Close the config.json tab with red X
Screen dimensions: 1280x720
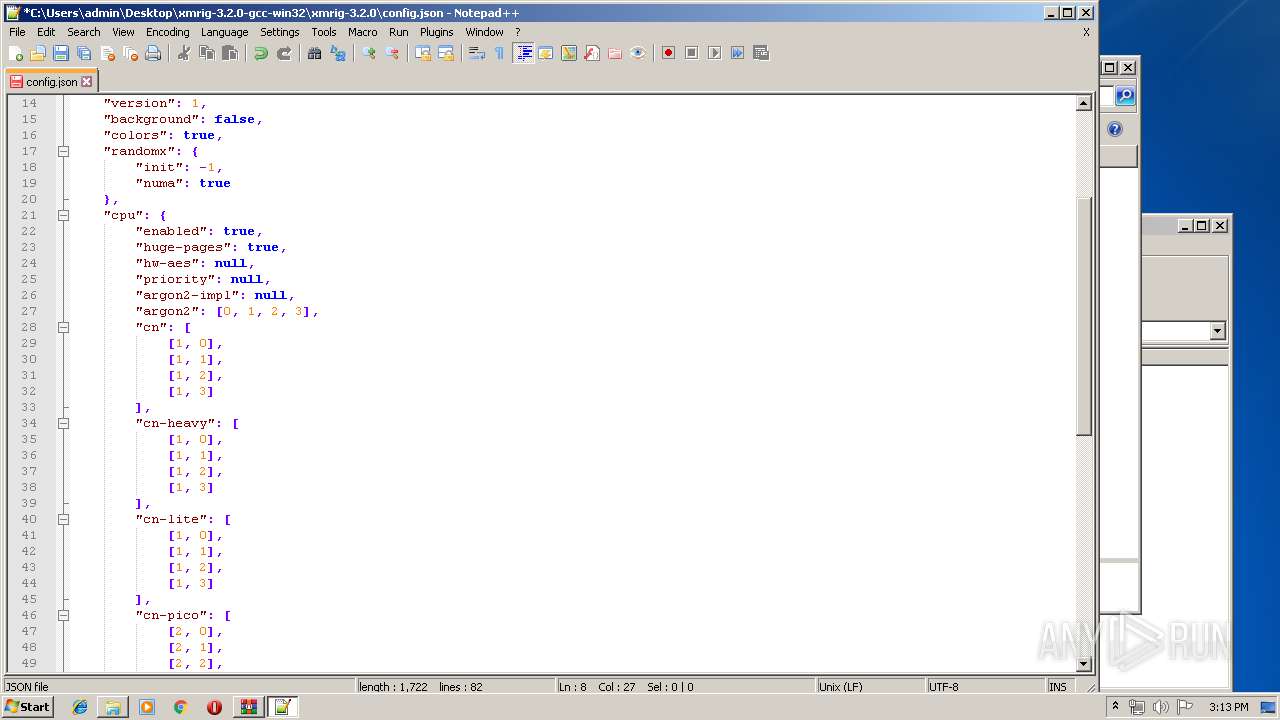(x=86, y=82)
